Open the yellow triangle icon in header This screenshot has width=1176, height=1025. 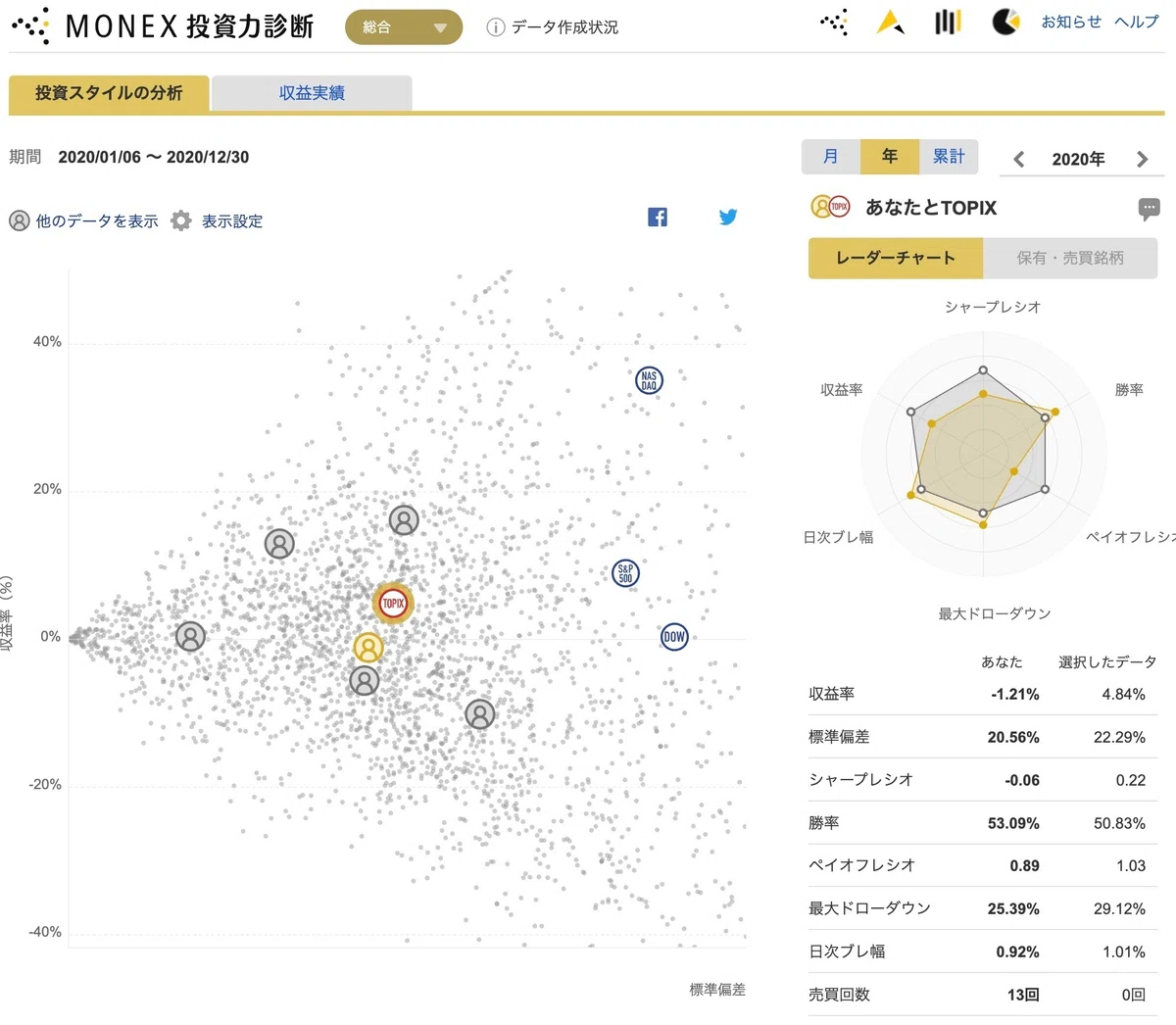[x=890, y=22]
